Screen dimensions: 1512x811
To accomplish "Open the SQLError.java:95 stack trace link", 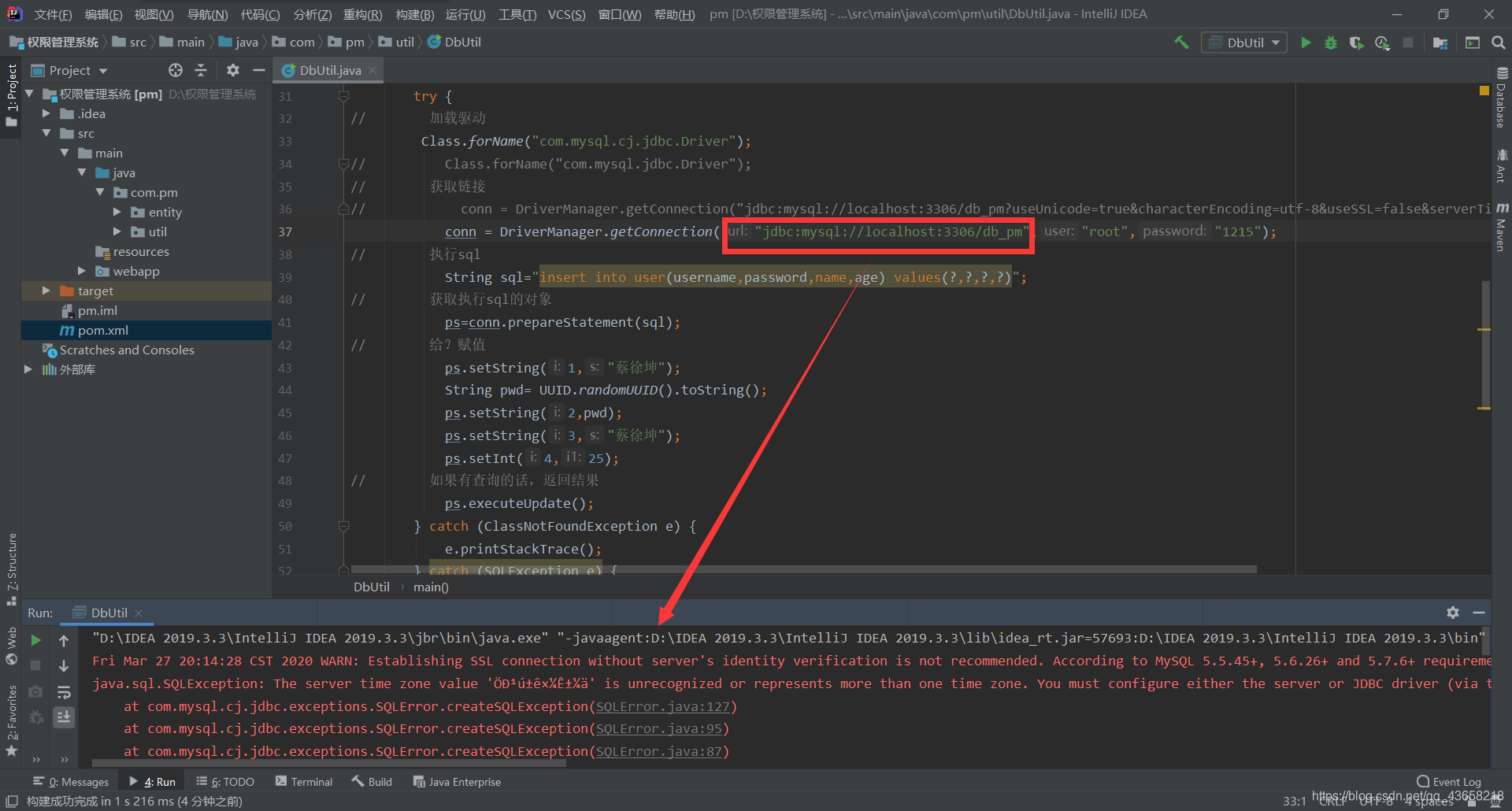I will 658,728.
